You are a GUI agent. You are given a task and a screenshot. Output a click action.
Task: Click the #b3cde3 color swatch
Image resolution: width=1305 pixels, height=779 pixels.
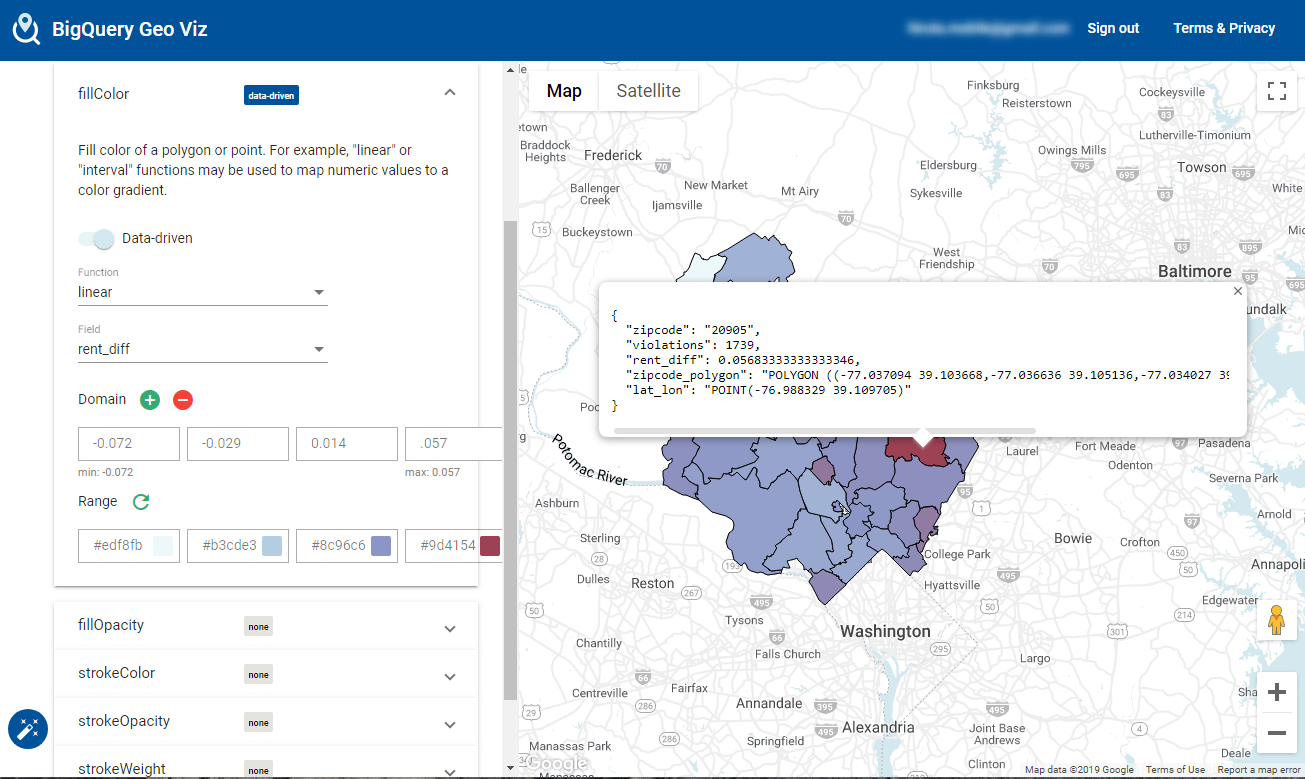(x=272, y=546)
